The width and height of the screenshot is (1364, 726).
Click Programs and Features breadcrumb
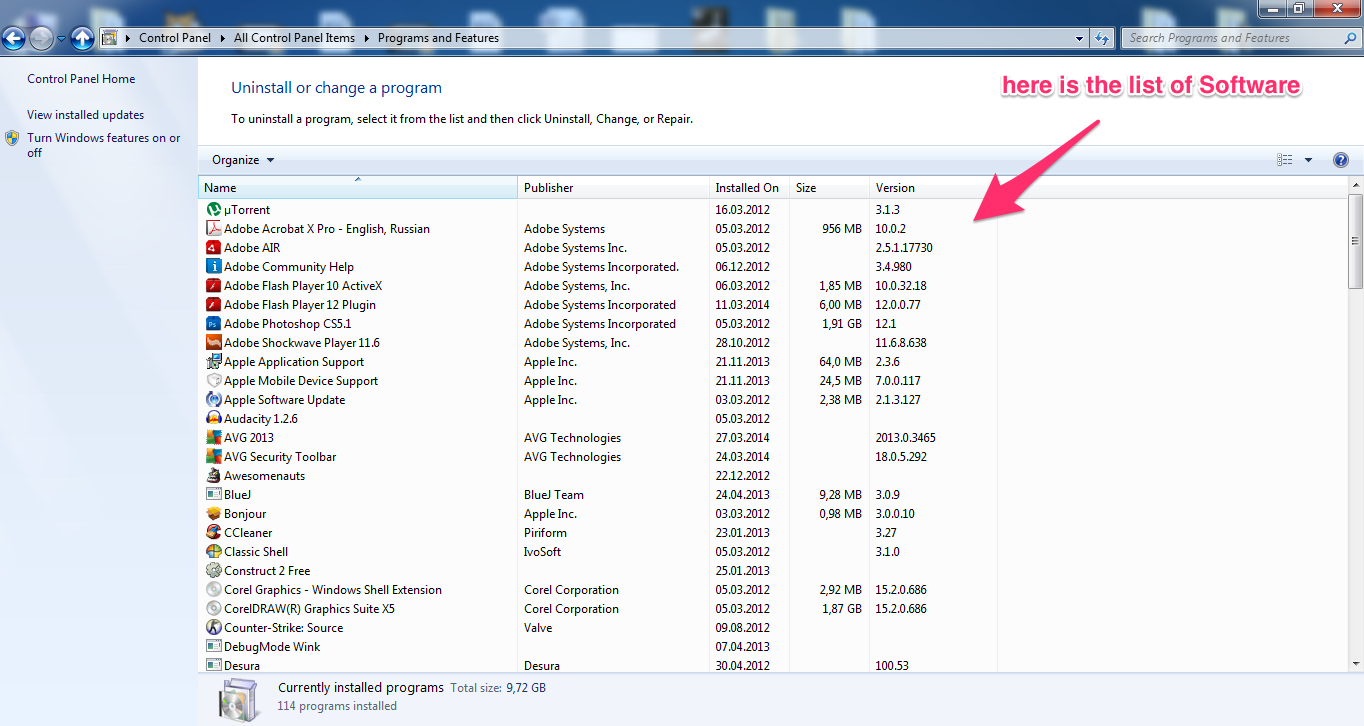pyautogui.click(x=438, y=38)
